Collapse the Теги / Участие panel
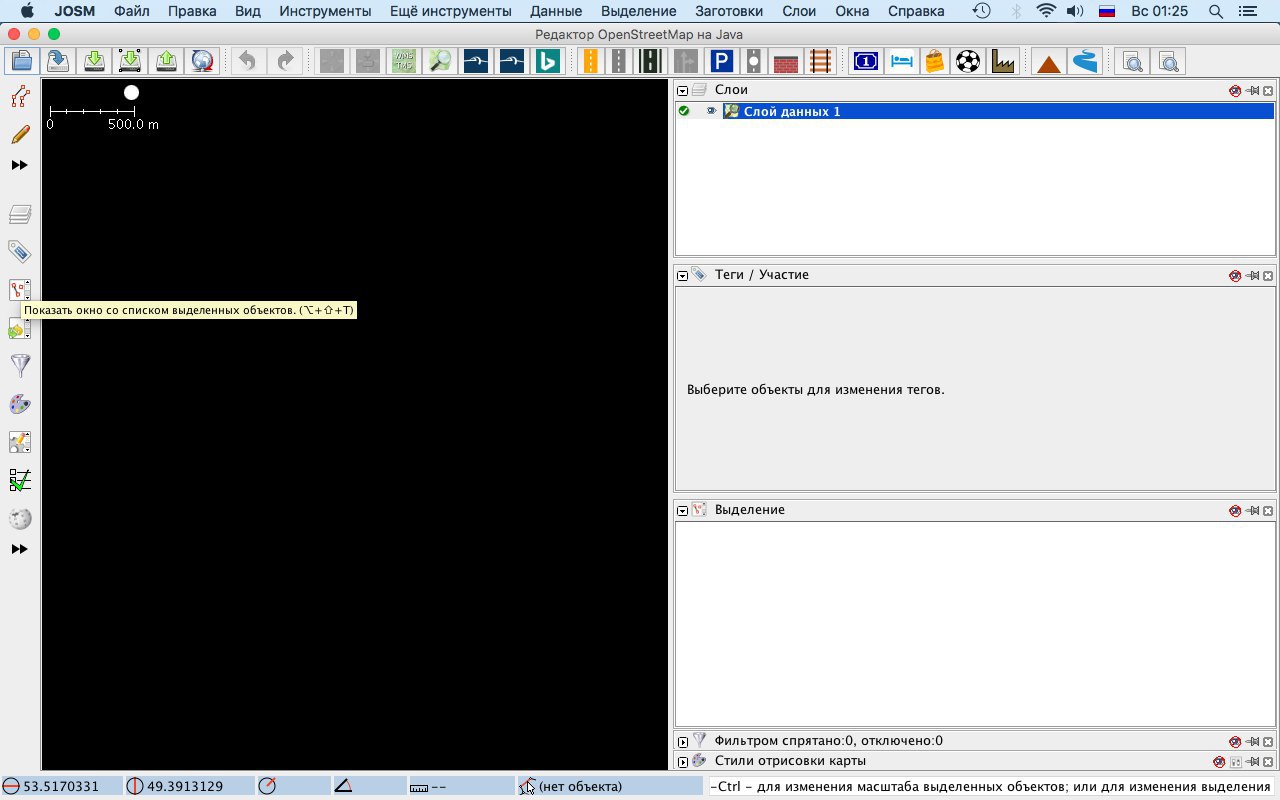 coord(683,275)
